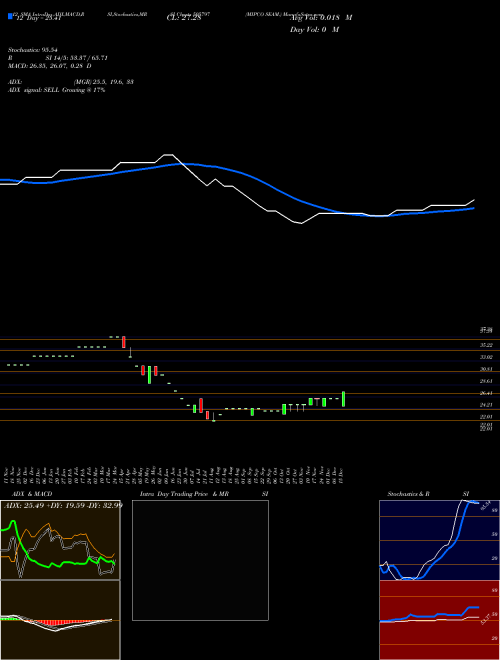Open the MACD histogram chart panel
This screenshot has width=500, height=660.
point(60,620)
